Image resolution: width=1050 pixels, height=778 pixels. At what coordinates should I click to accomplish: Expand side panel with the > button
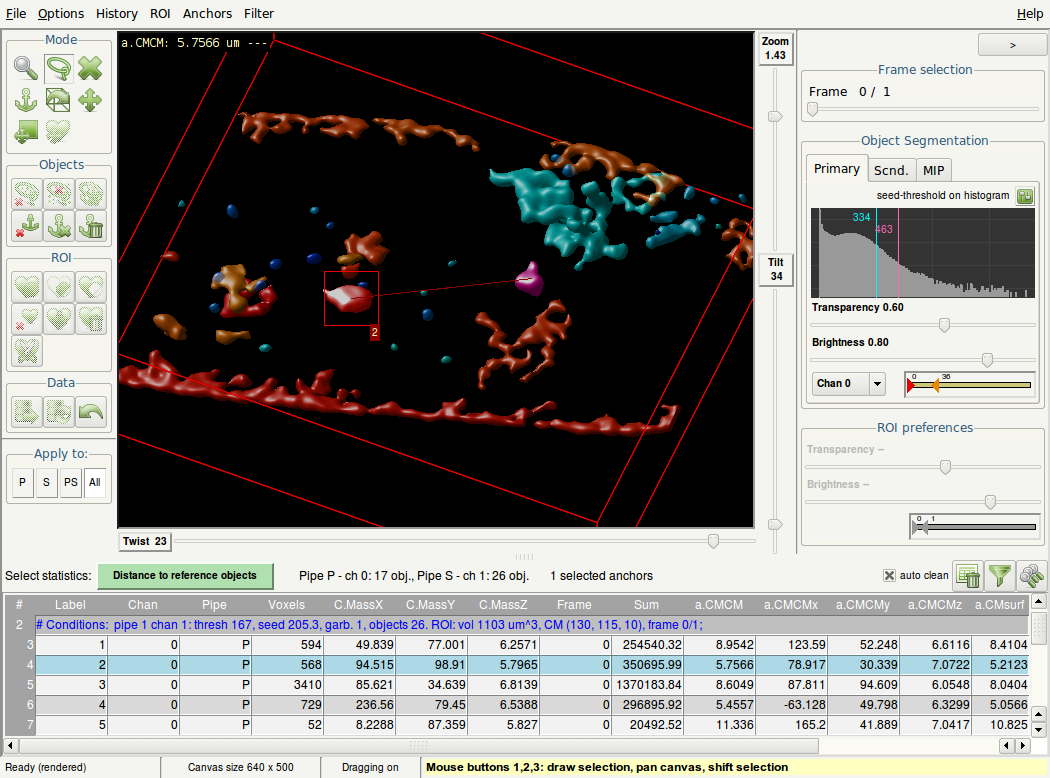[1012, 45]
